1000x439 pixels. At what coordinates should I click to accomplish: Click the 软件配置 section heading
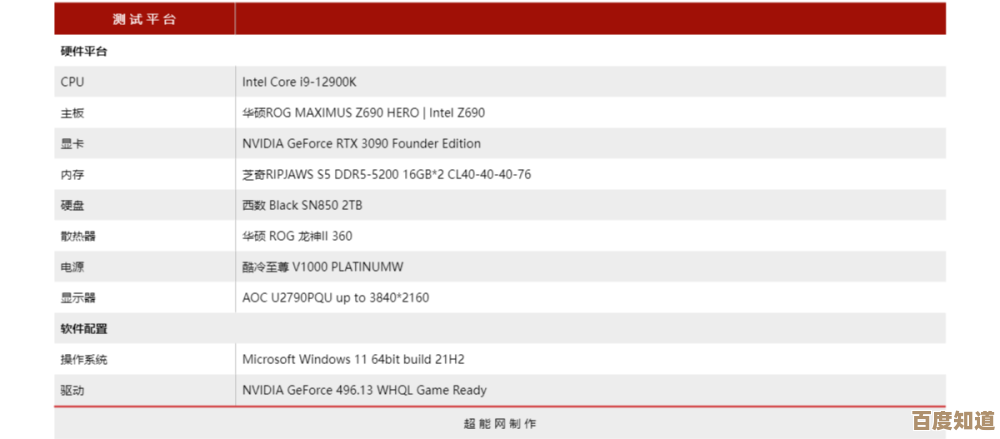84,329
